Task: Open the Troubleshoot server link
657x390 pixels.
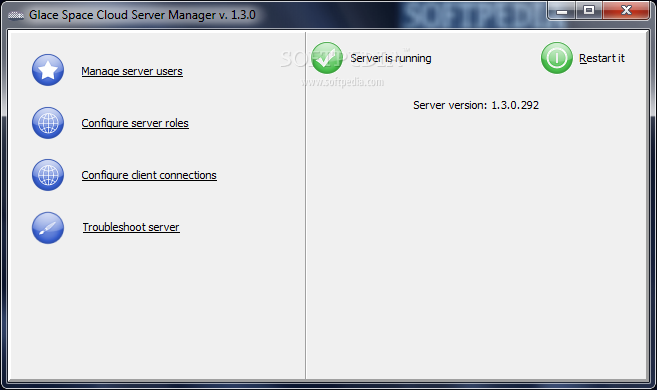Action: tap(131, 227)
